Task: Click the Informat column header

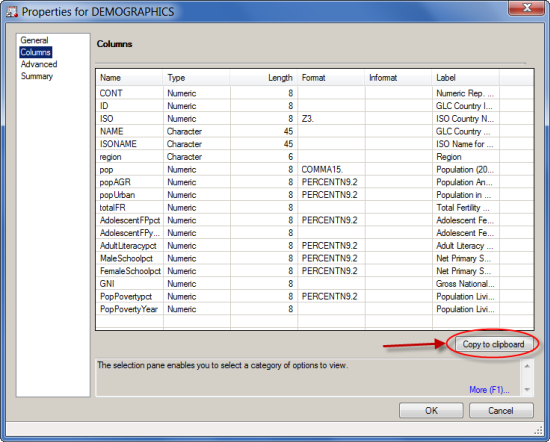Action: click(x=398, y=78)
